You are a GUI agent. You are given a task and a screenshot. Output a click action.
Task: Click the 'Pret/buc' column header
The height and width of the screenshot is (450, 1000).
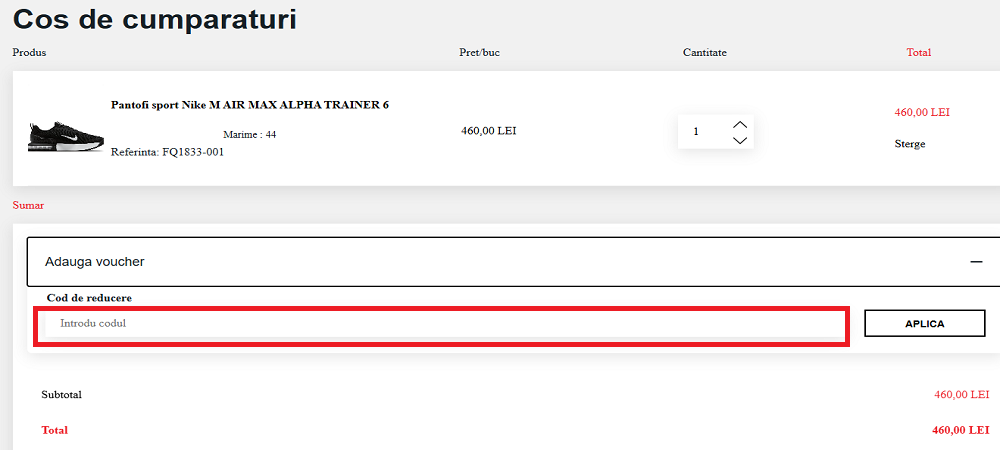(479, 53)
